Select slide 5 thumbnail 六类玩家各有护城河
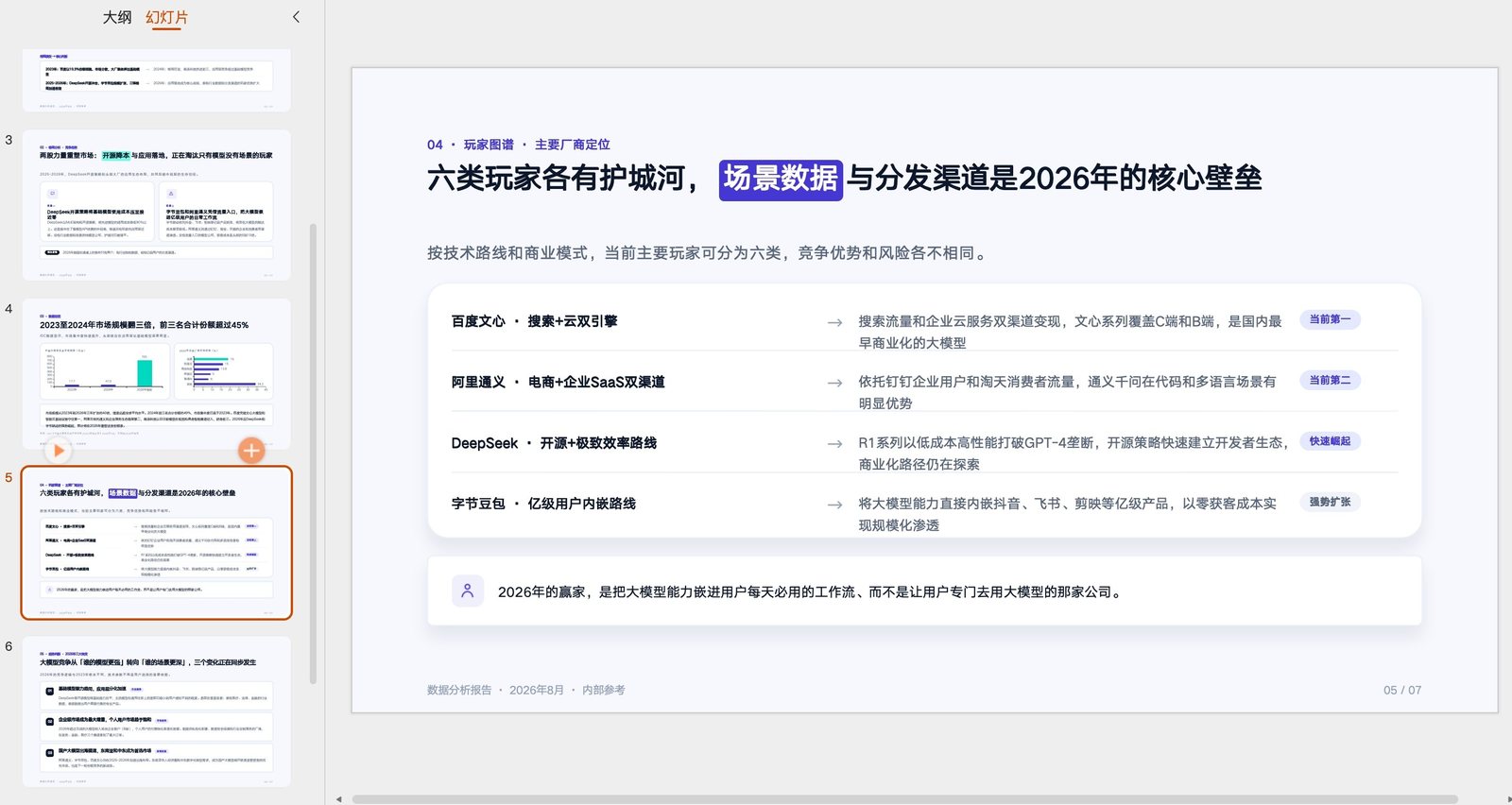The image size is (1512, 805). [x=157, y=542]
